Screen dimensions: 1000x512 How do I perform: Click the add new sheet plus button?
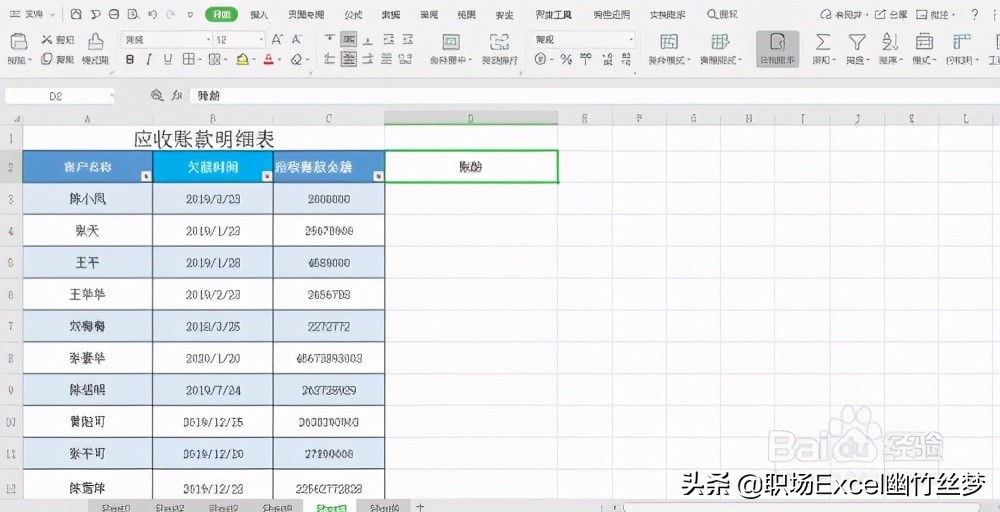420,507
